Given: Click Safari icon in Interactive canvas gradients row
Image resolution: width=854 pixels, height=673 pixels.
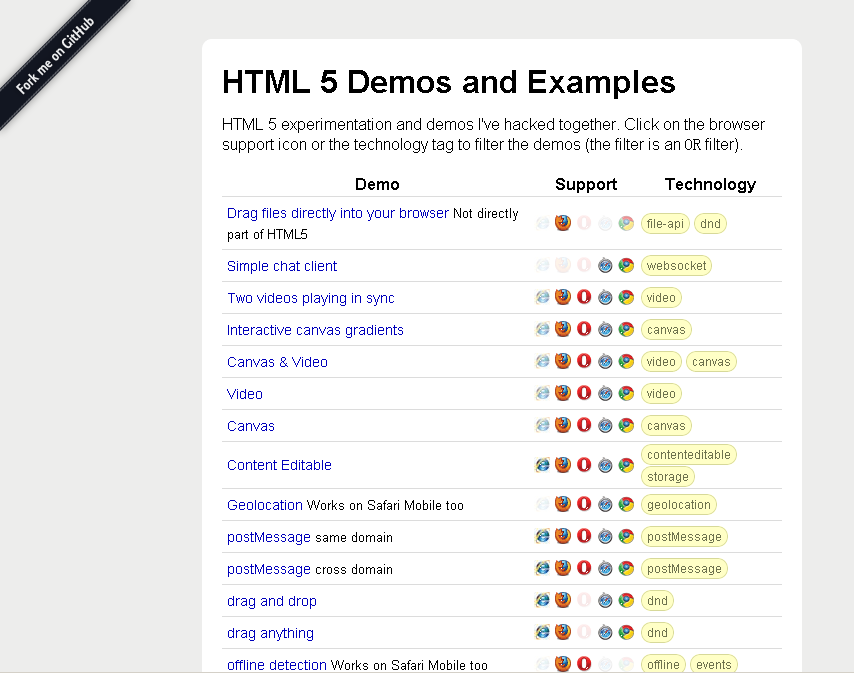Looking at the screenshot, I should point(605,329).
